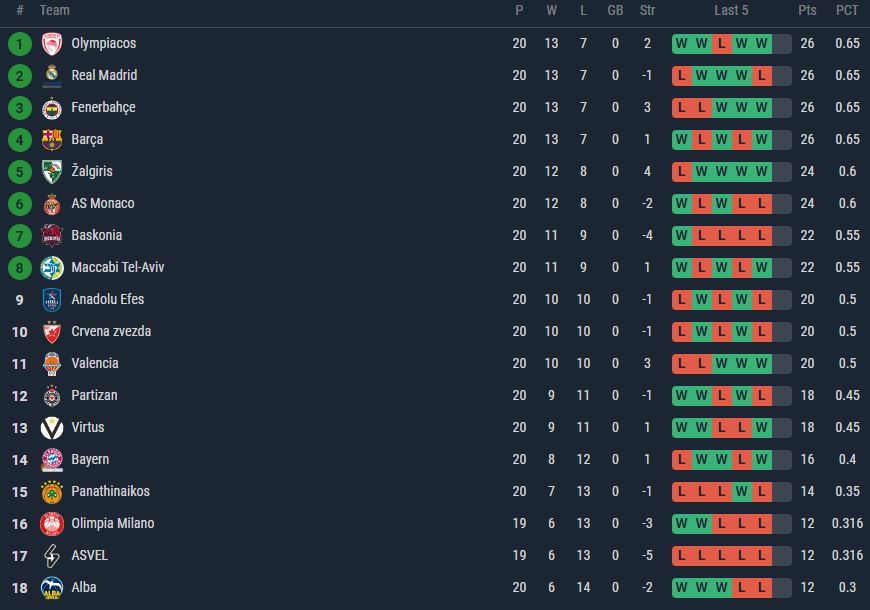Open Olimpia Milano team link

pyautogui.click(x=113, y=523)
